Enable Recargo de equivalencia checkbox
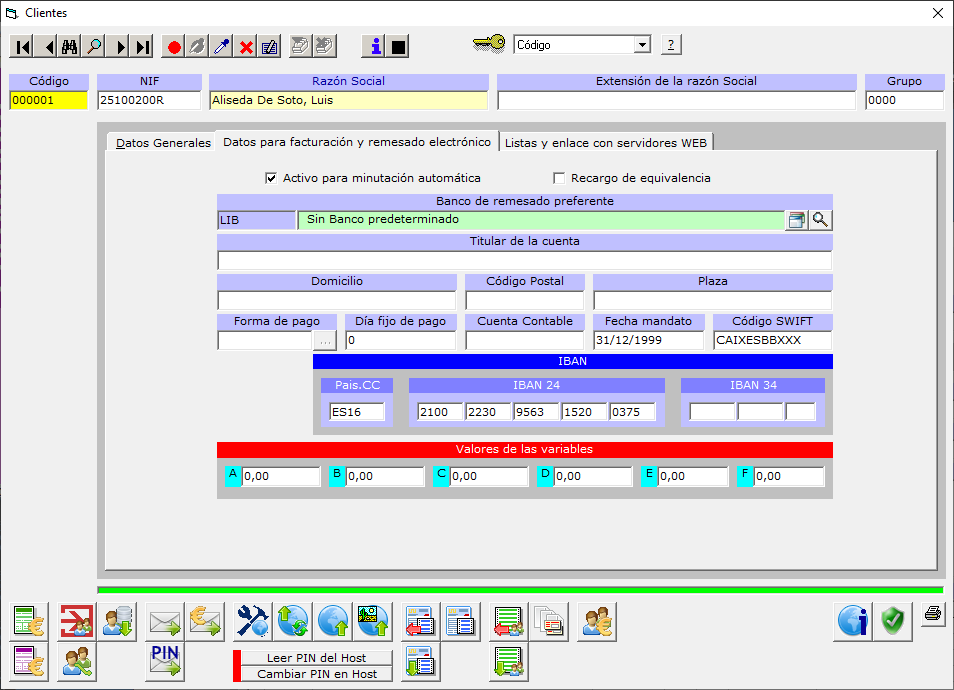 click(559, 178)
